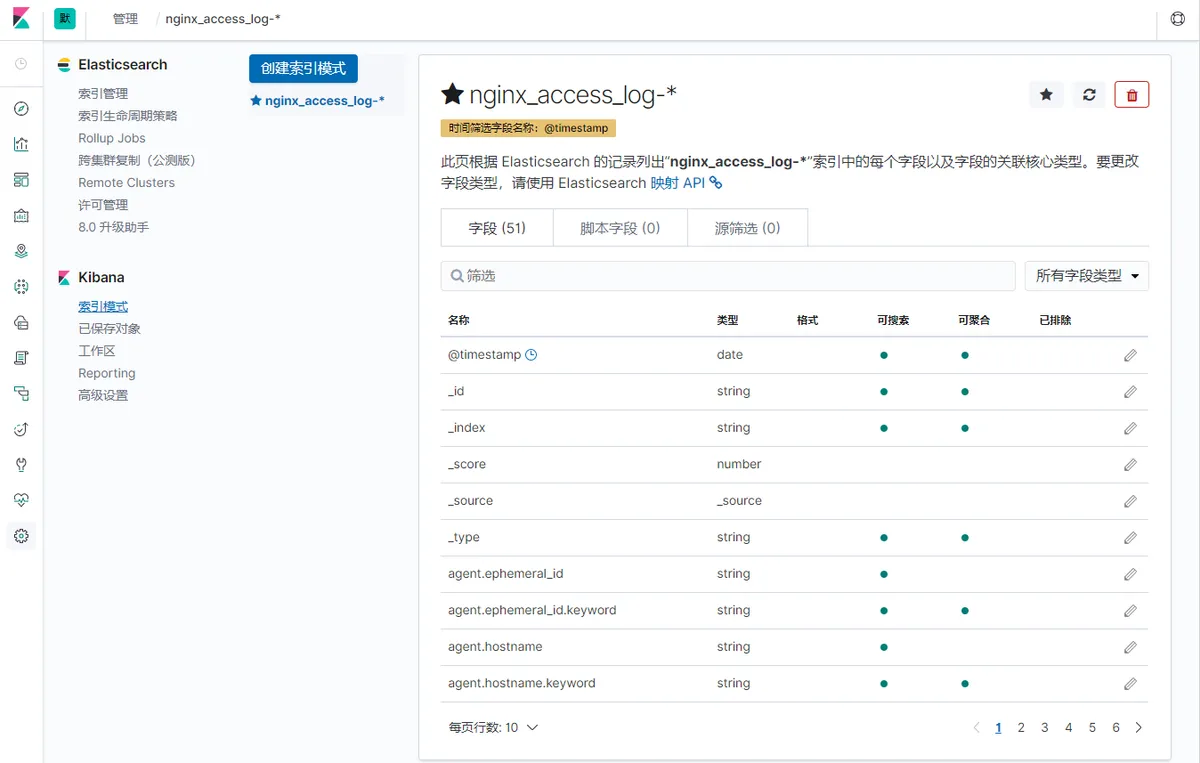Open 跨集群复制（公测版）

(x=137, y=160)
